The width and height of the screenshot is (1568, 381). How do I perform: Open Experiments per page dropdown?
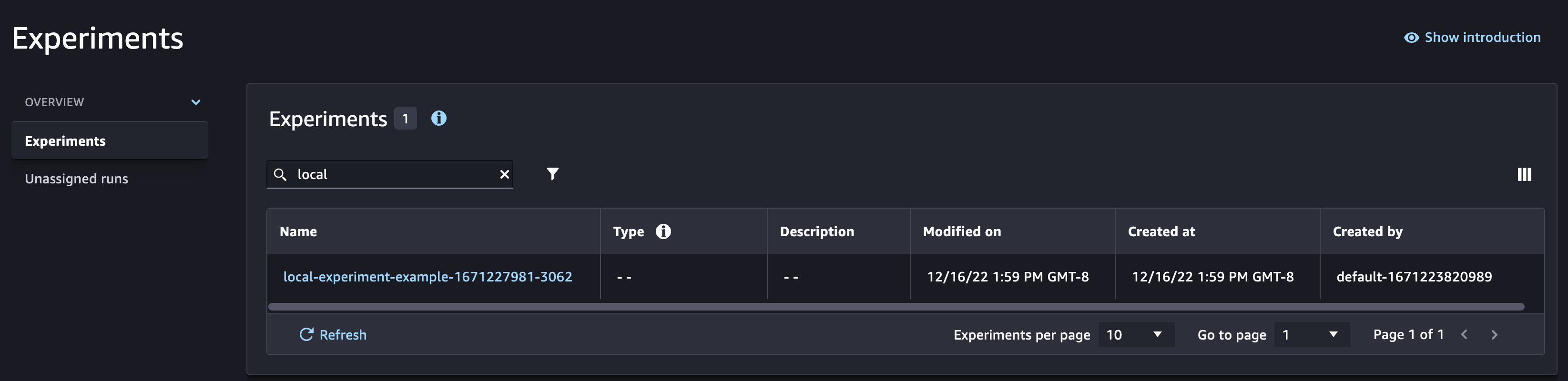1136,335
